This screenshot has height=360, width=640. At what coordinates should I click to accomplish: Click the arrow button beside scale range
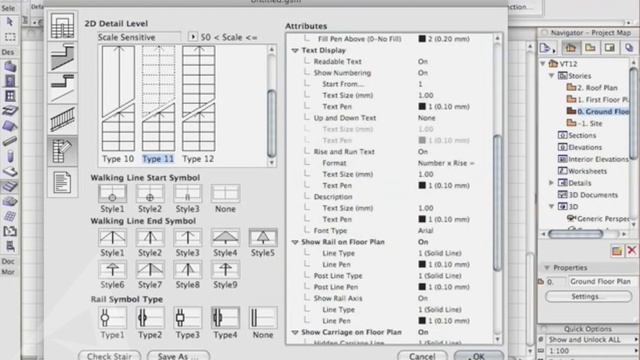coord(193,37)
